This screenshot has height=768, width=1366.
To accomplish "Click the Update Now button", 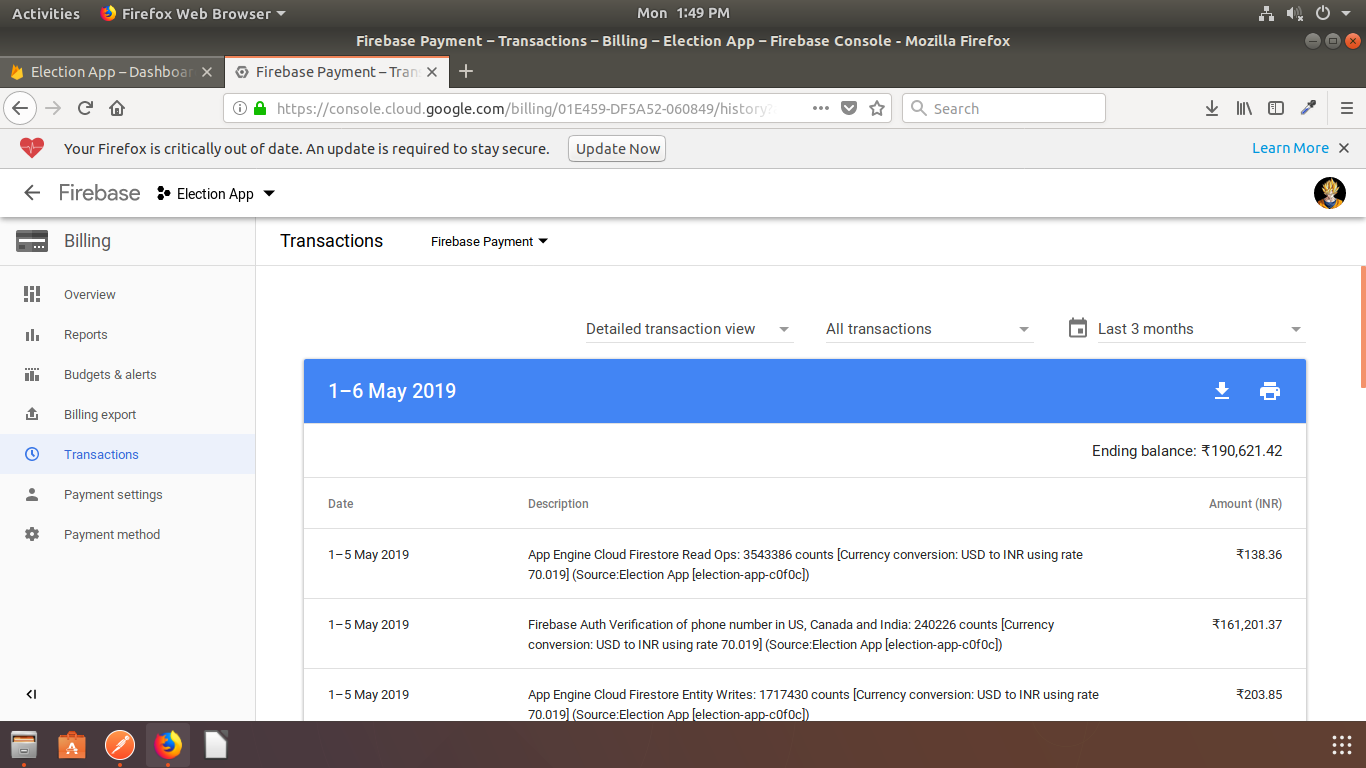I will pyautogui.click(x=618, y=149).
